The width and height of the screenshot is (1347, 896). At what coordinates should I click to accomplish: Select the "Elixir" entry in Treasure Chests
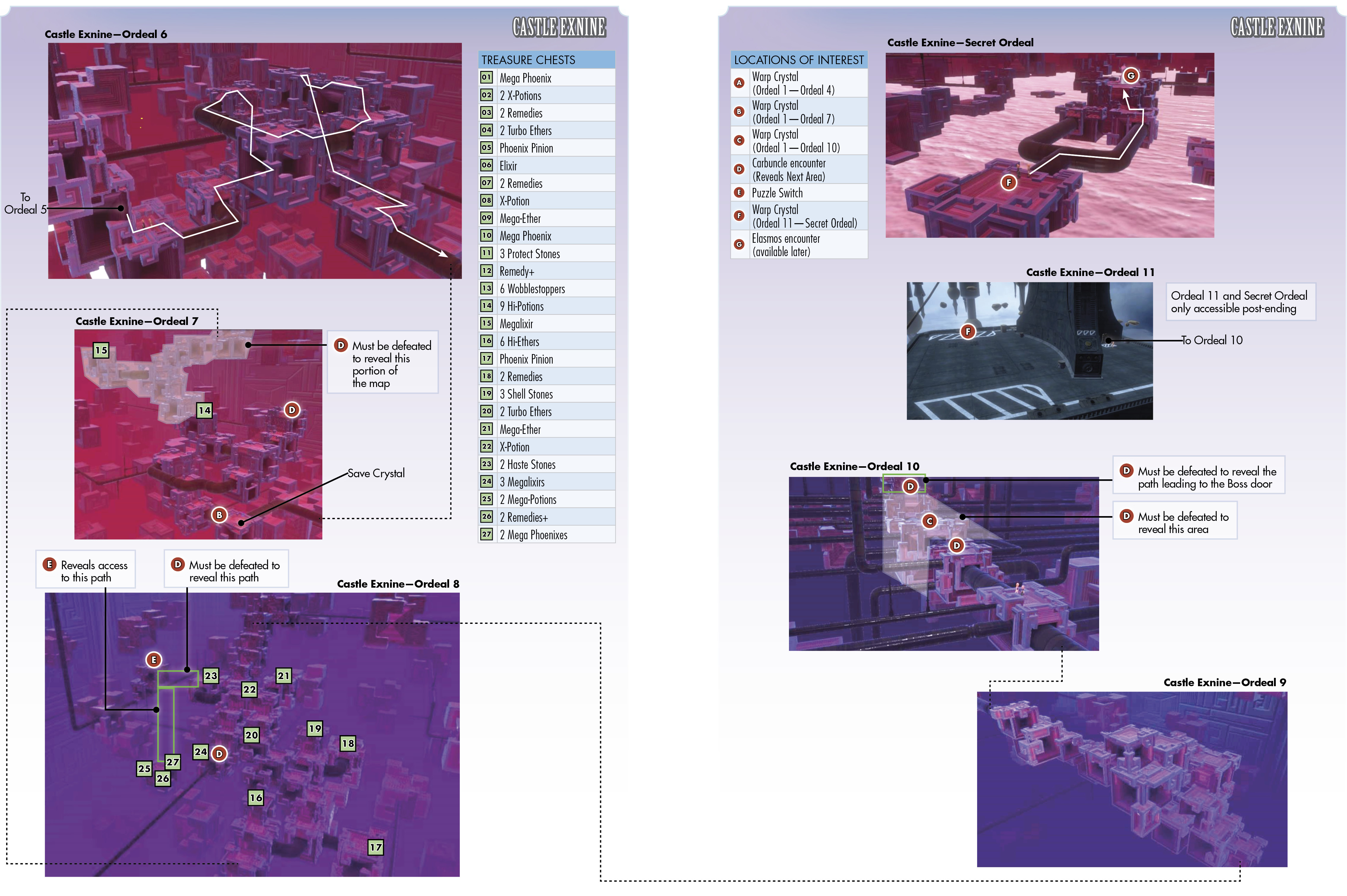547,166
